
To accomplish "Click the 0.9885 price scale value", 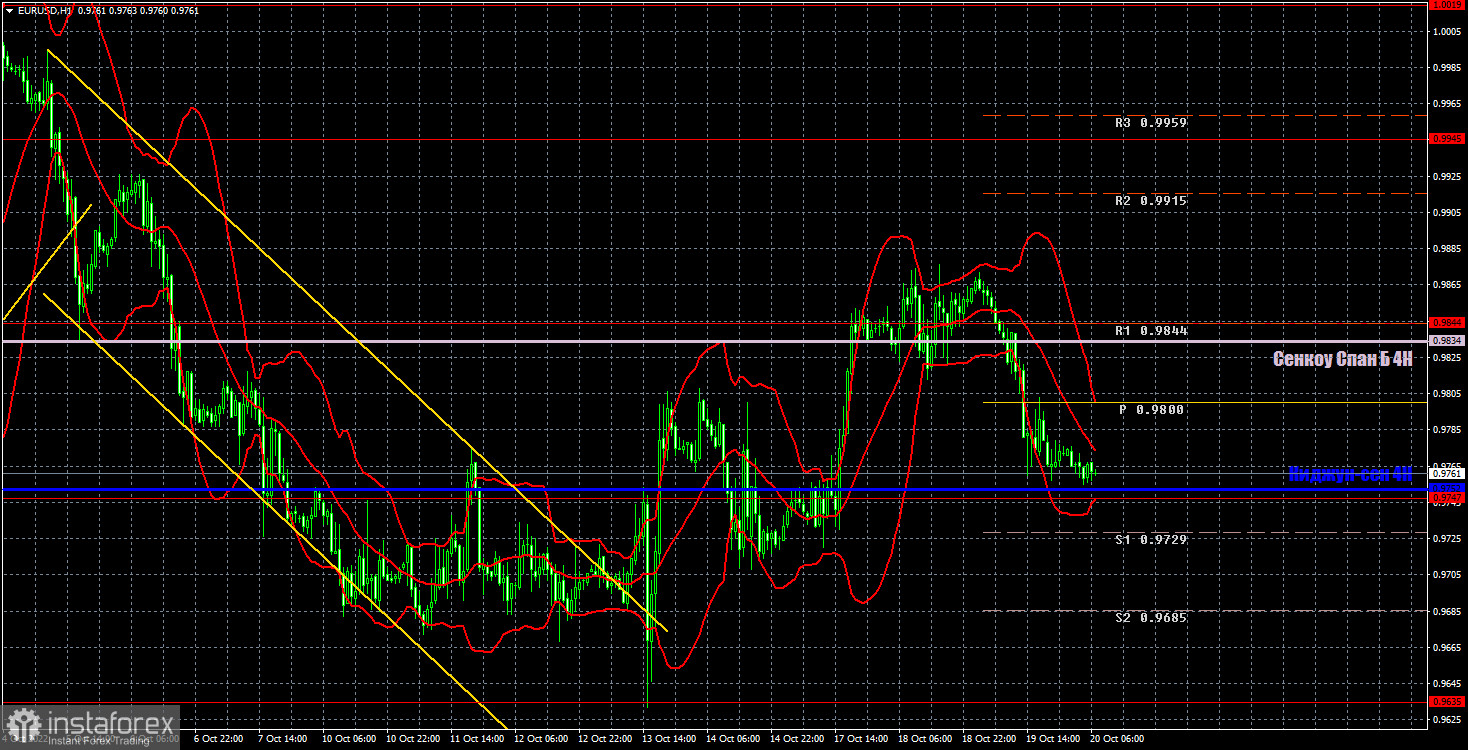I will pyautogui.click(x=1448, y=249).
